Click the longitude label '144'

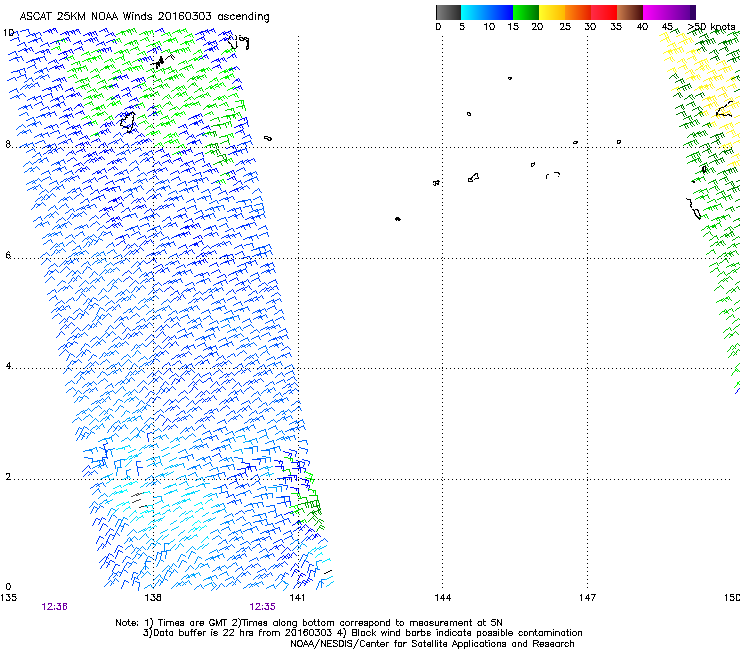443,598
